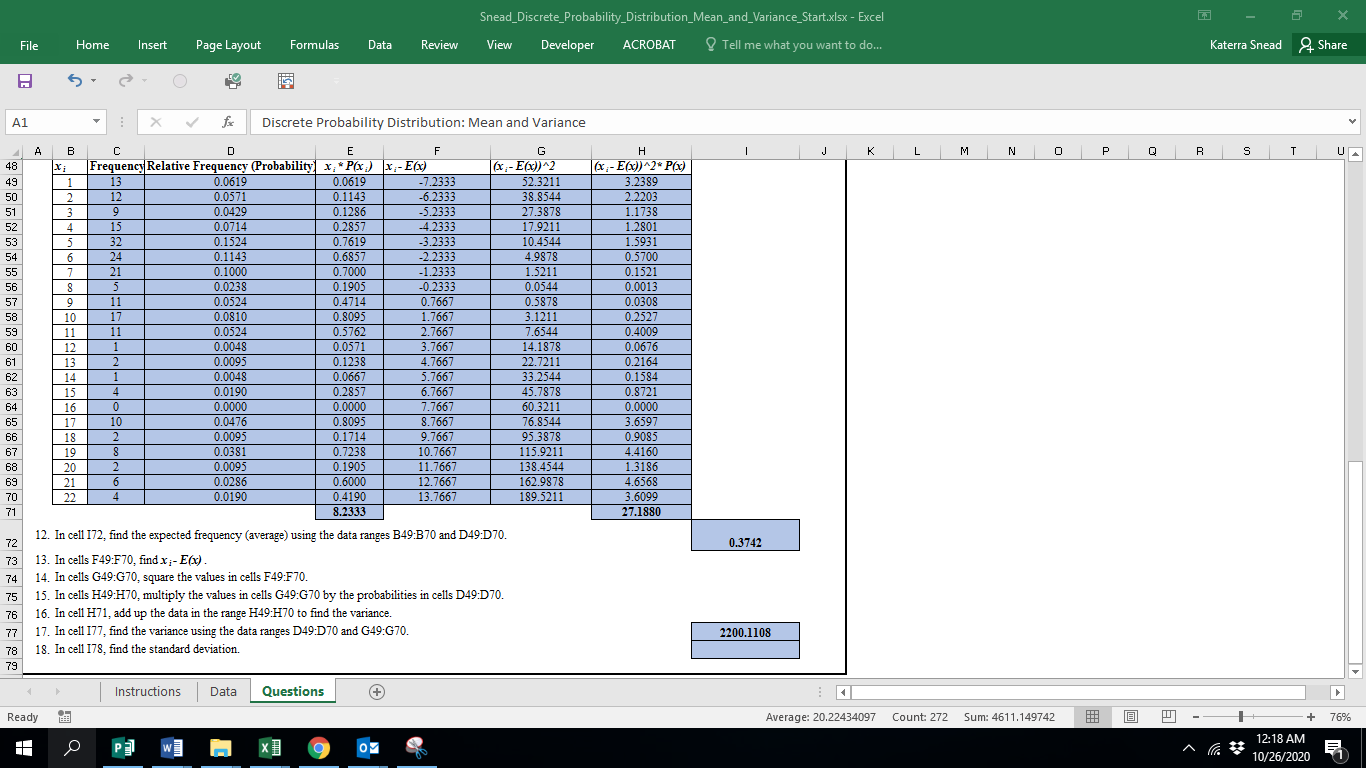Open the Insert Function dialog

[x=228, y=122]
